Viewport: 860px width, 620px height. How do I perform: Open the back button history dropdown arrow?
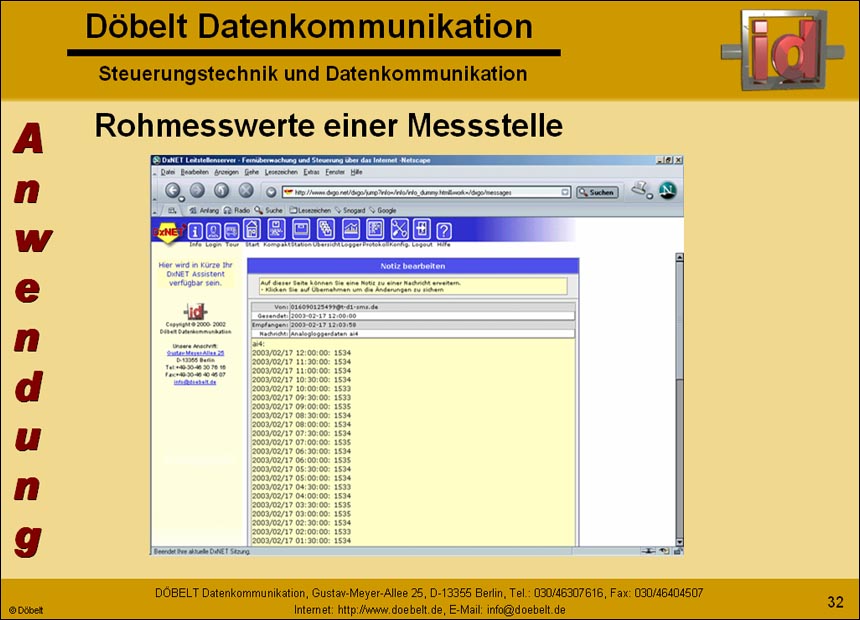(182, 199)
